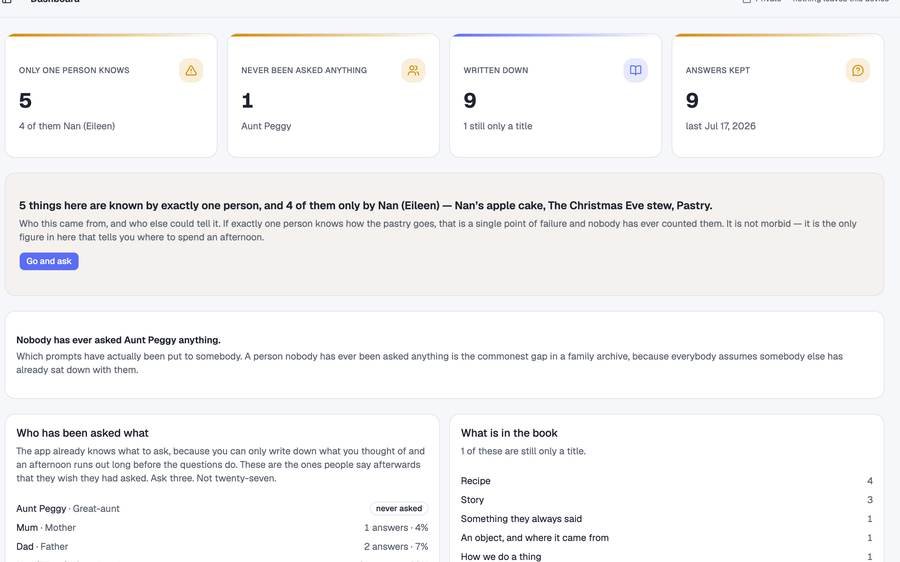The height and width of the screenshot is (562, 900).
Task: Open the Never Been Asked Anything card
Action: (x=333, y=95)
